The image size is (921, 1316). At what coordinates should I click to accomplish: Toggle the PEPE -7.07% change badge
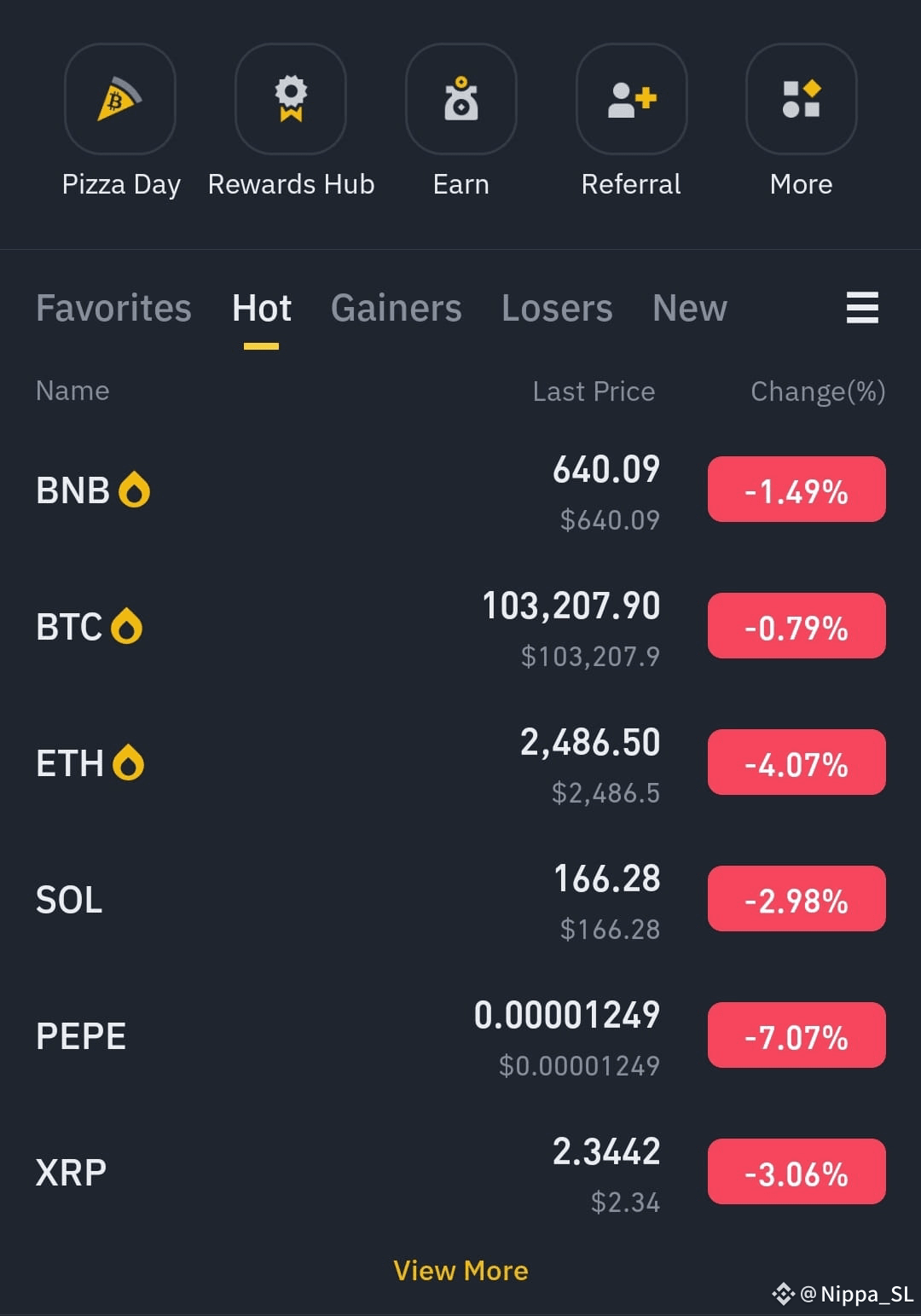click(x=796, y=1035)
